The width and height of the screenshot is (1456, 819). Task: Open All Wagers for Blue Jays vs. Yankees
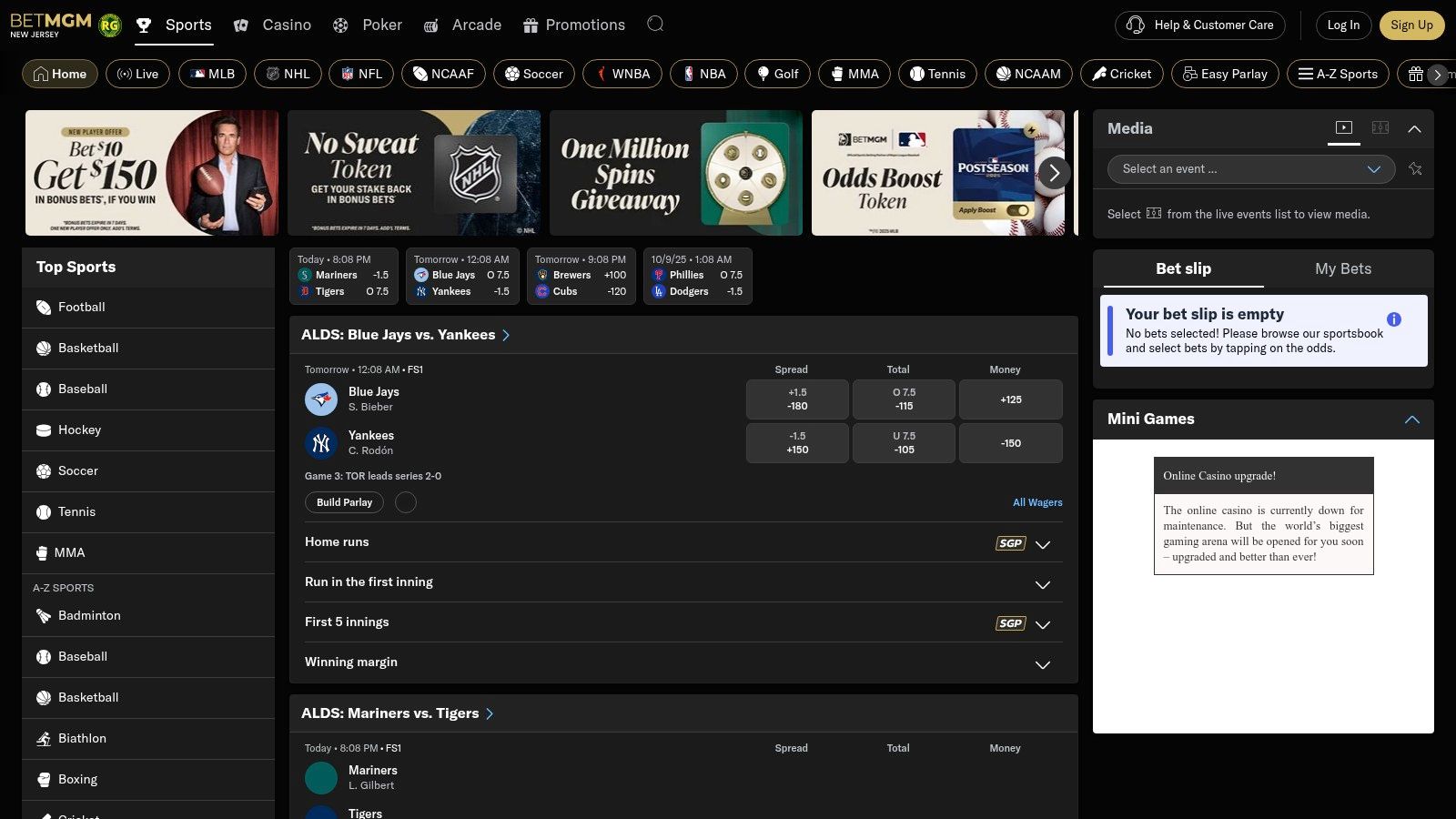[1037, 501]
